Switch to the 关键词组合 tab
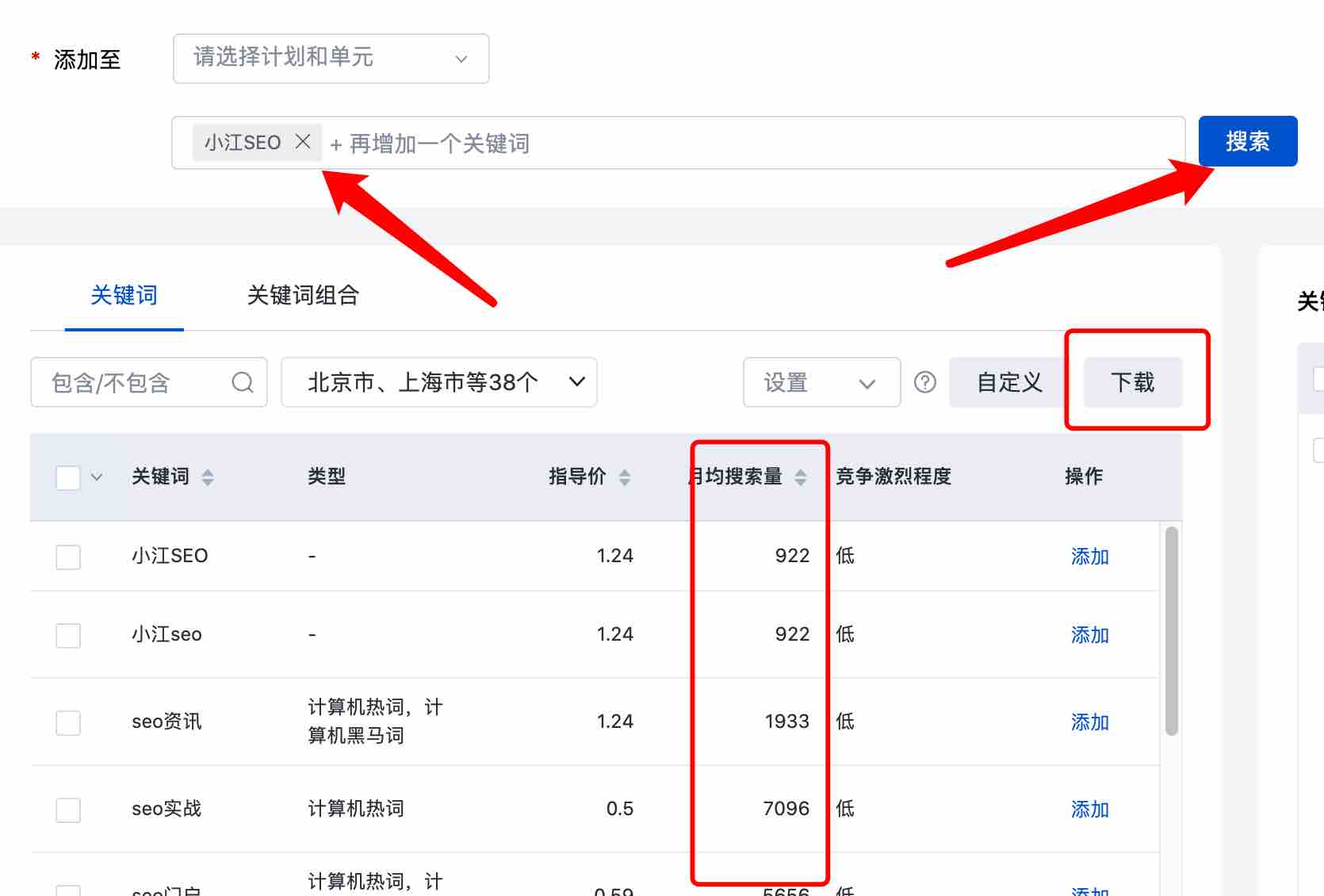This screenshot has height=896, width=1324. pos(303,296)
